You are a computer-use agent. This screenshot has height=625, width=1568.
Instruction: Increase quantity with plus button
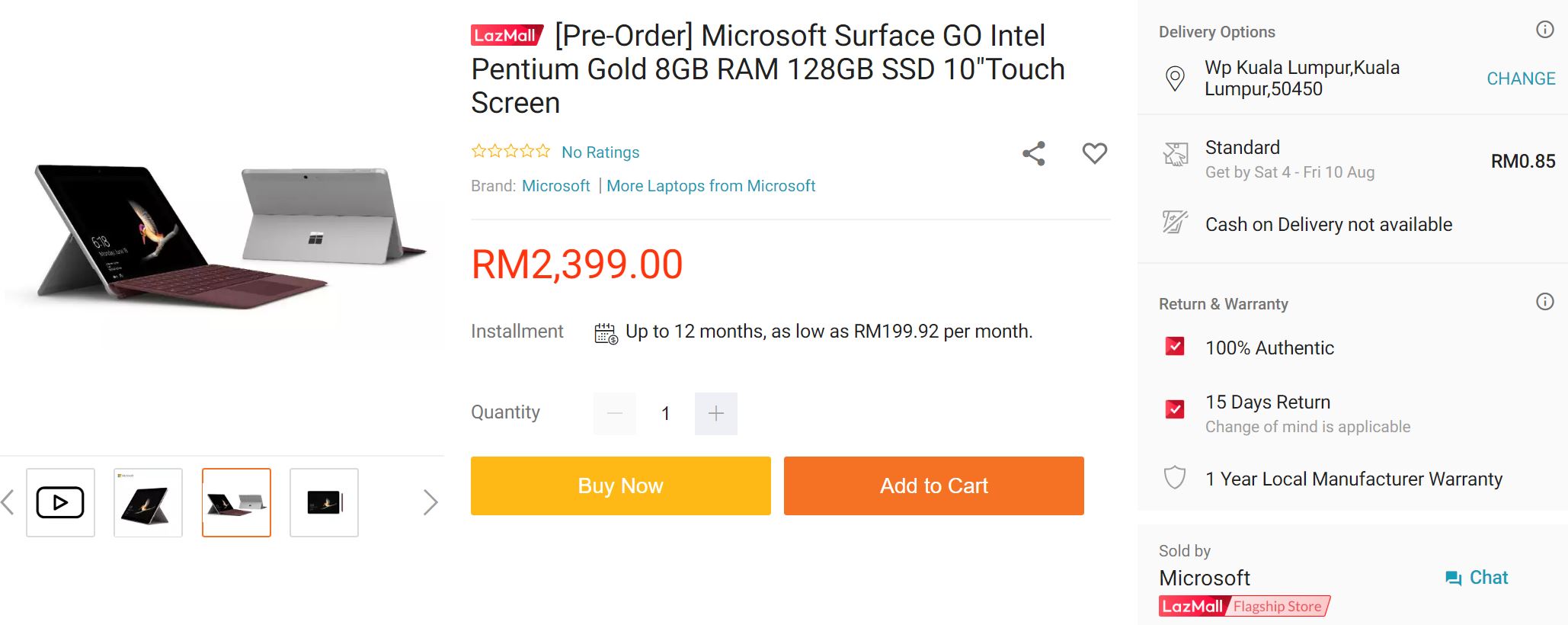pos(715,413)
